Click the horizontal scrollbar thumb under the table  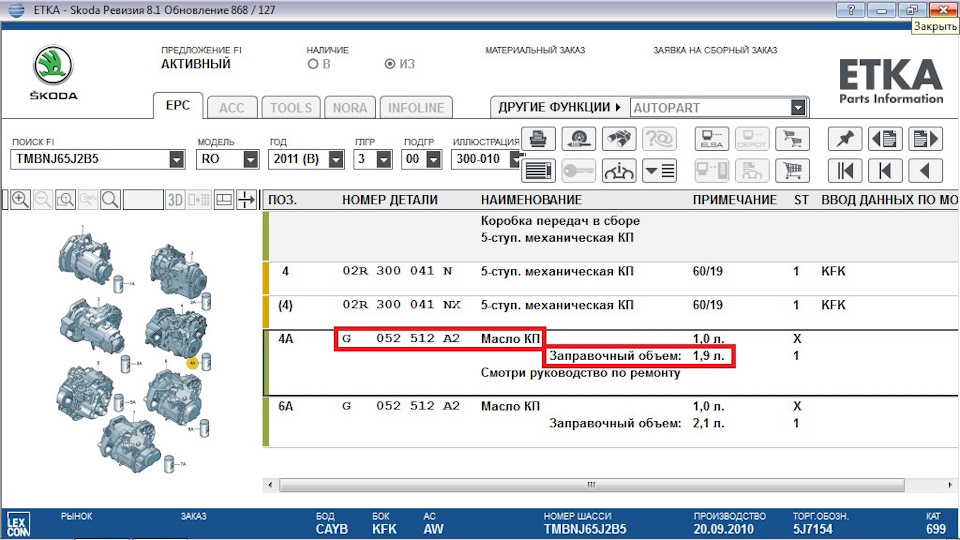click(x=591, y=485)
